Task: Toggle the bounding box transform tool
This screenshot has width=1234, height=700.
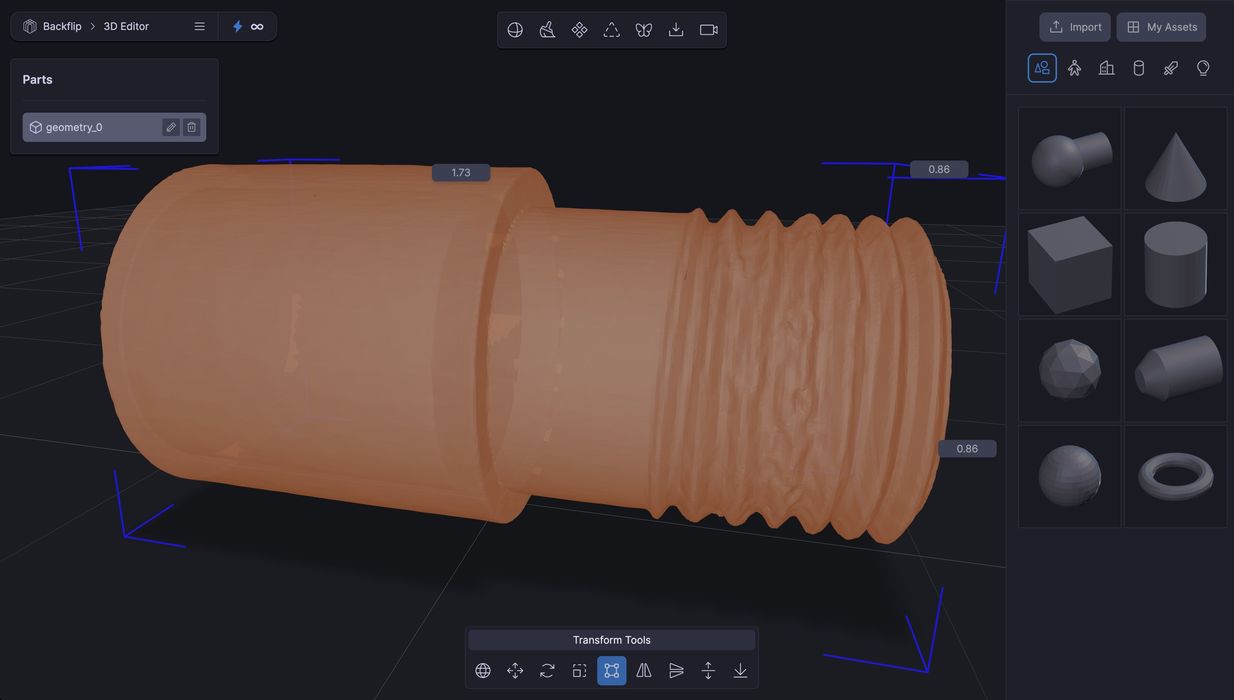Action: [x=612, y=671]
